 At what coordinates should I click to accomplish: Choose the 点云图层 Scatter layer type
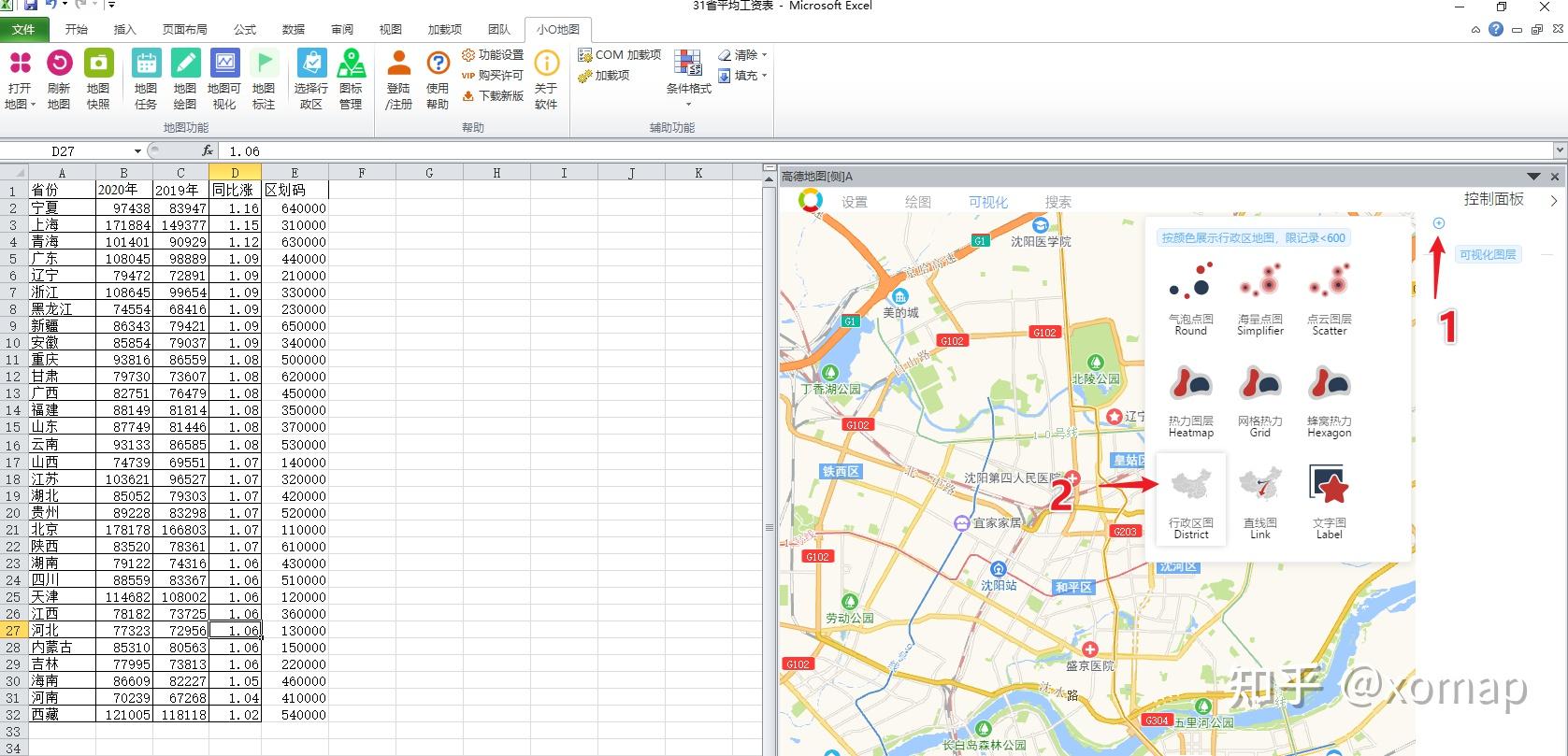click(x=1330, y=298)
